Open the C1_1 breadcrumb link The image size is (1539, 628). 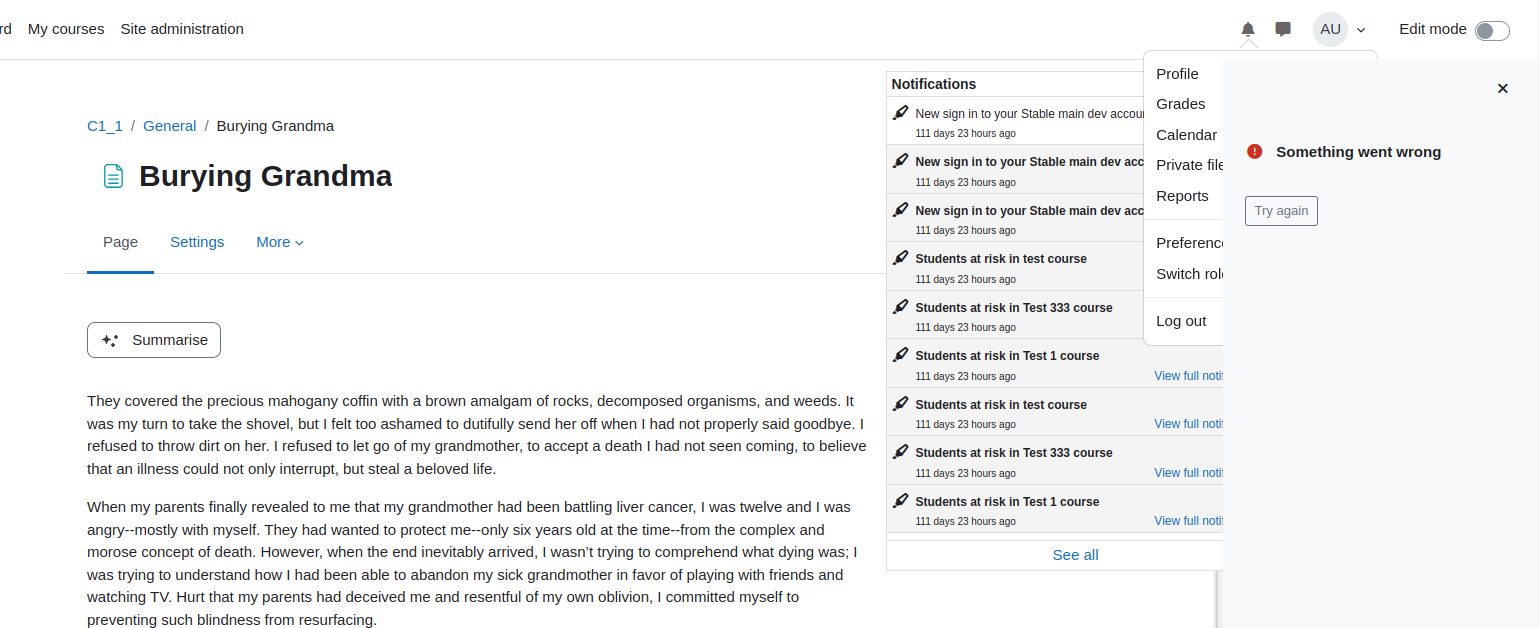[105, 126]
